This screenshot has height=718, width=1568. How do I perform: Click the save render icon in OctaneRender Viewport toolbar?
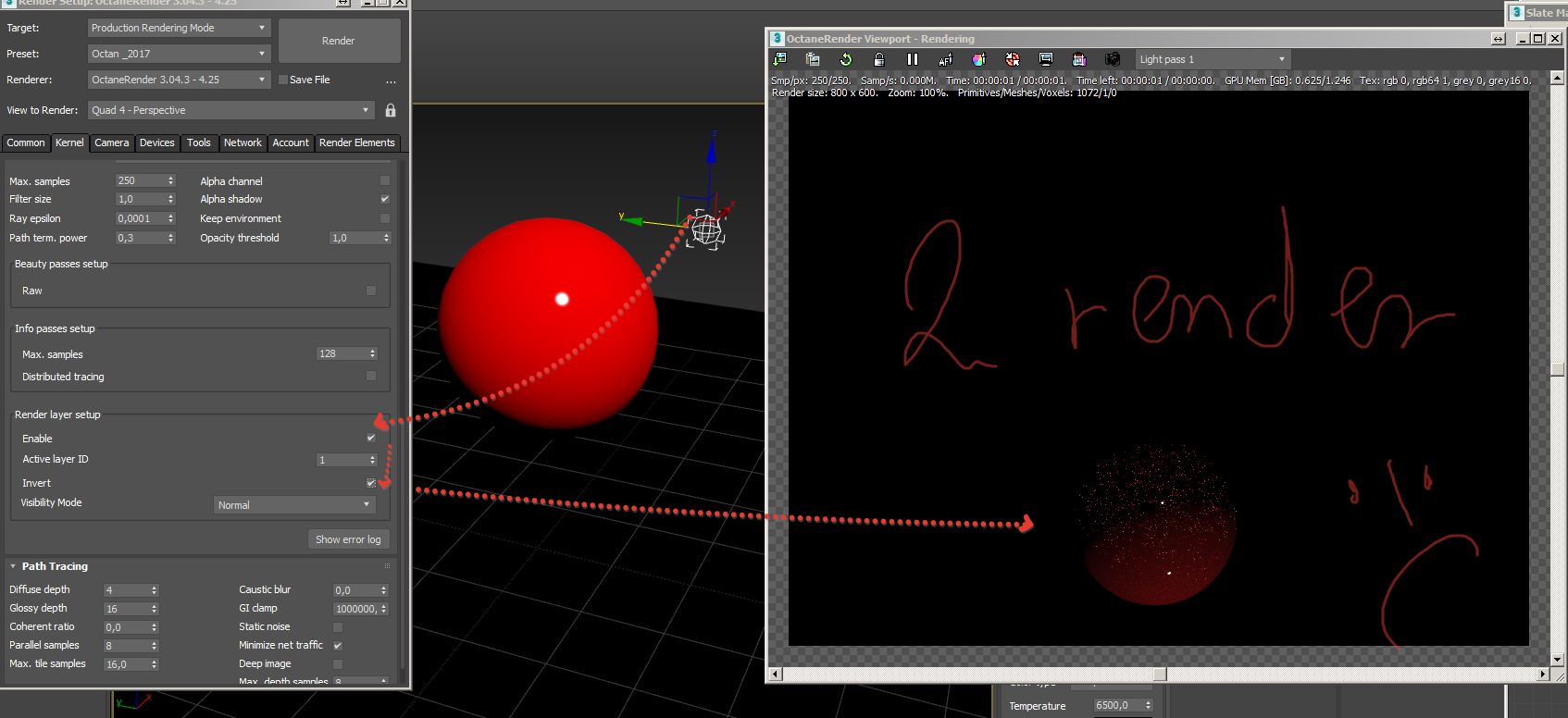779,59
